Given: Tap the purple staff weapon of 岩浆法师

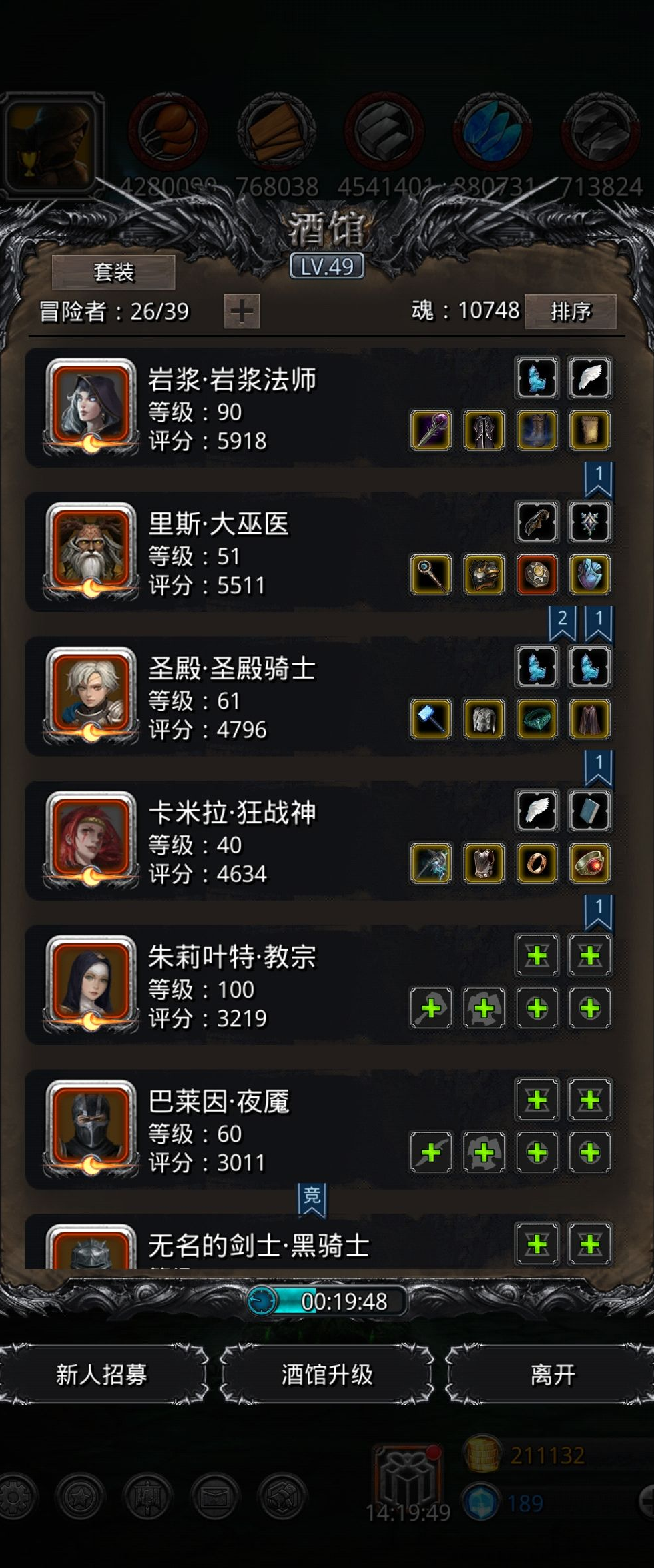Looking at the screenshot, I should [x=431, y=430].
